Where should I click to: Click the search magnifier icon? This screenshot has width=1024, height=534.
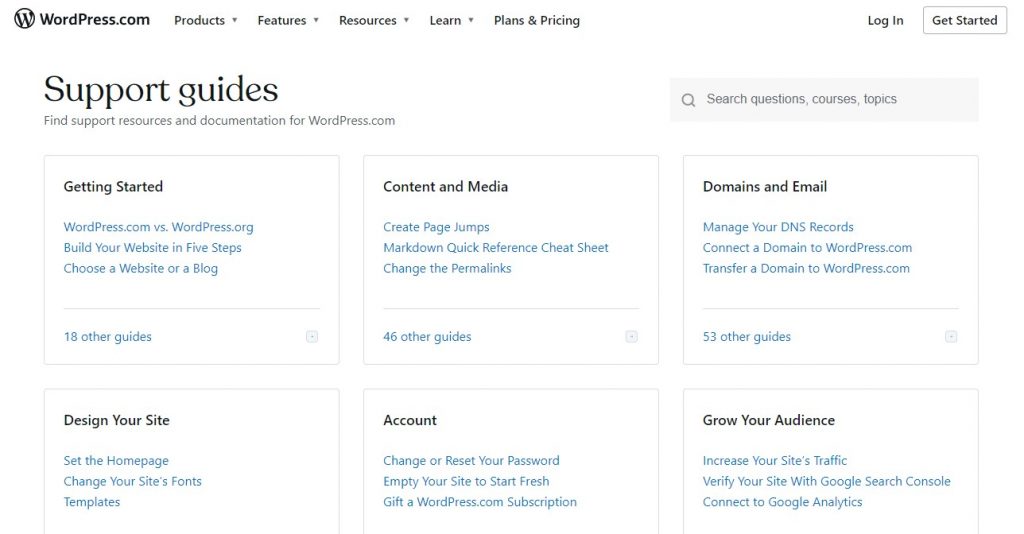pos(688,100)
